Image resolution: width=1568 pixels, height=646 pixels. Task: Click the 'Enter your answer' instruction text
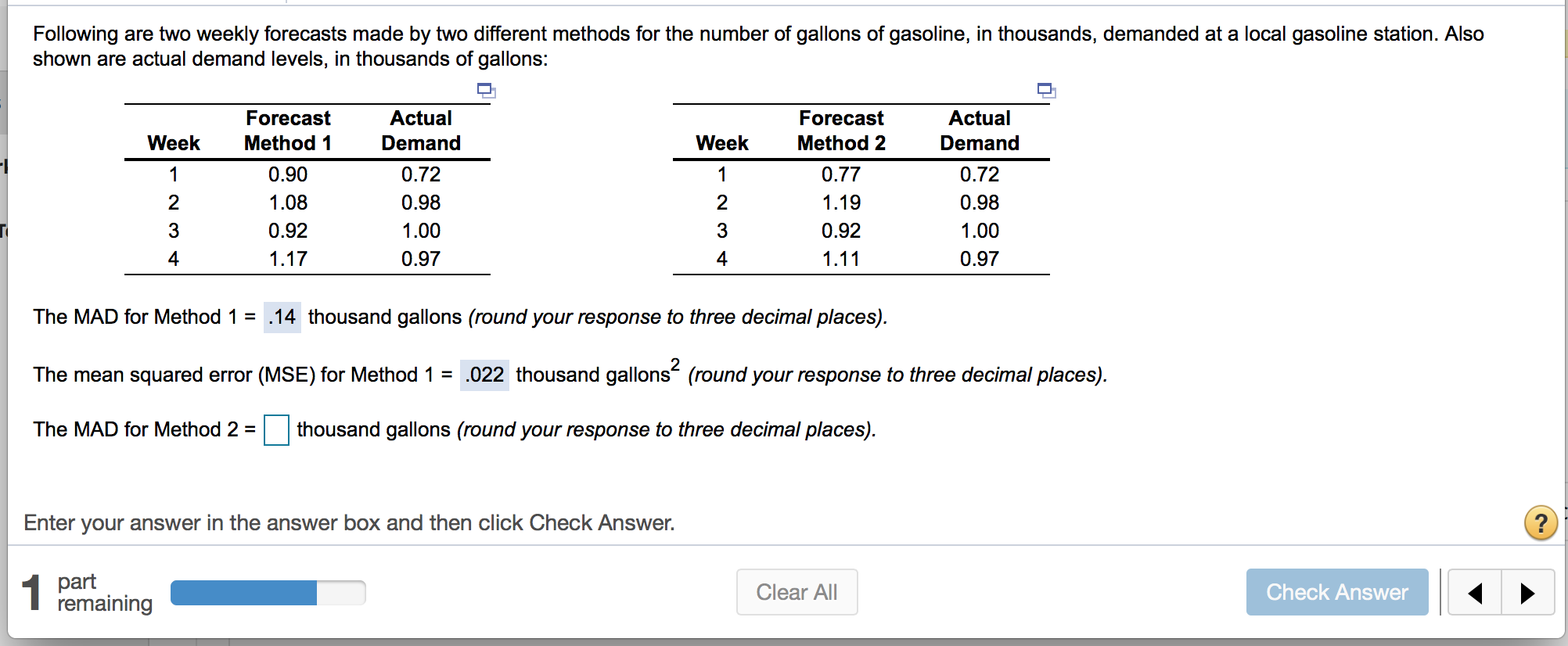[x=349, y=522]
